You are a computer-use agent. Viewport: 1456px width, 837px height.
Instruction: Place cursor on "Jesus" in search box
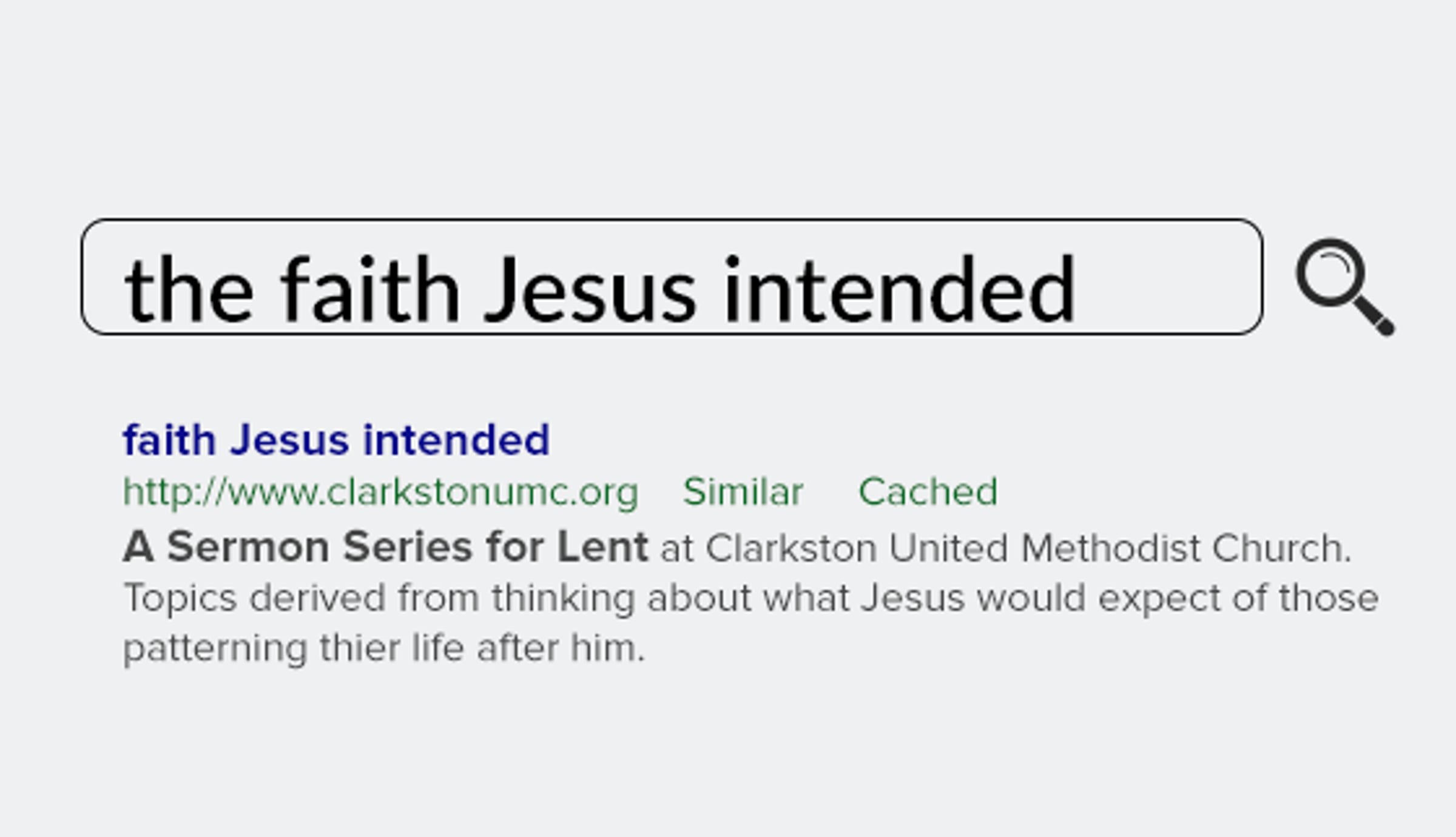pyautogui.click(x=589, y=290)
